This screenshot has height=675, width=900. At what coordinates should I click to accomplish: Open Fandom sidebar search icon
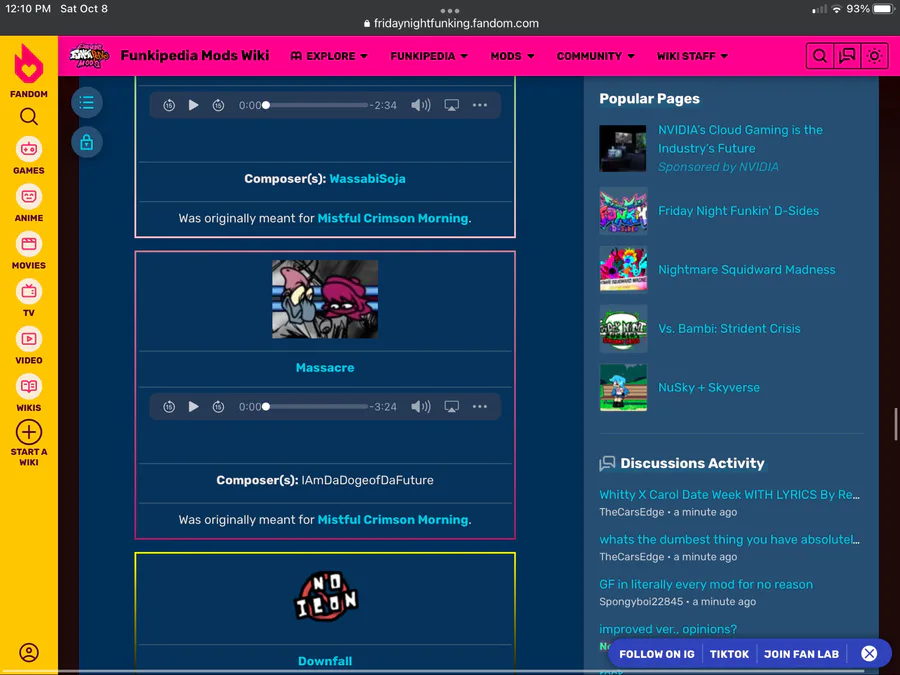(x=29, y=117)
